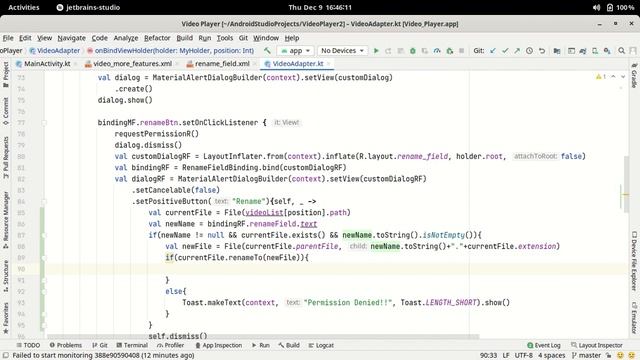Click VideoAdapter breadcrumb in navigation bar
This screenshot has height=360, width=640.
click(55, 51)
